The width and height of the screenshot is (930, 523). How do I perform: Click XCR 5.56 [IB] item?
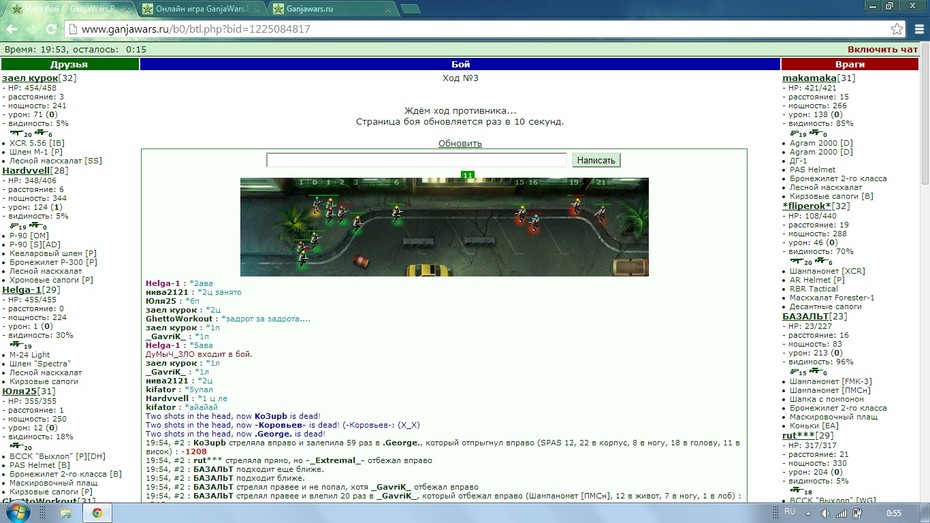tap(37, 143)
